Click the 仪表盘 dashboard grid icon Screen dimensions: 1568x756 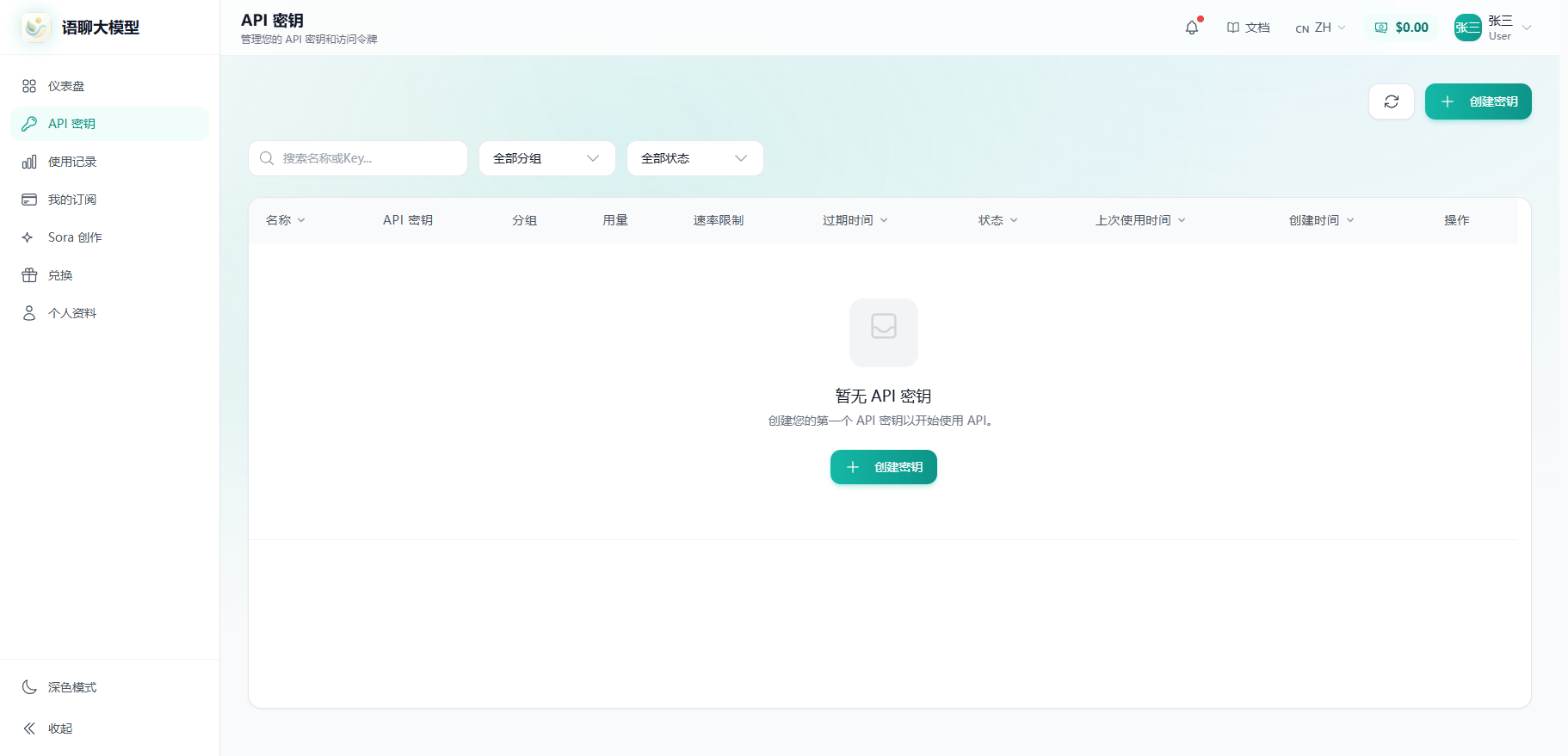point(29,86)
